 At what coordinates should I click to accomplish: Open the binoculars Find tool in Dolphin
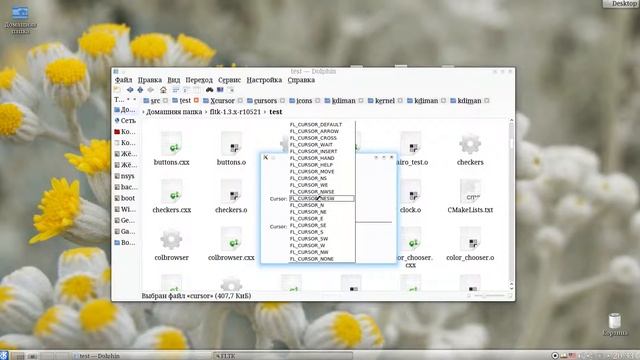209,90
